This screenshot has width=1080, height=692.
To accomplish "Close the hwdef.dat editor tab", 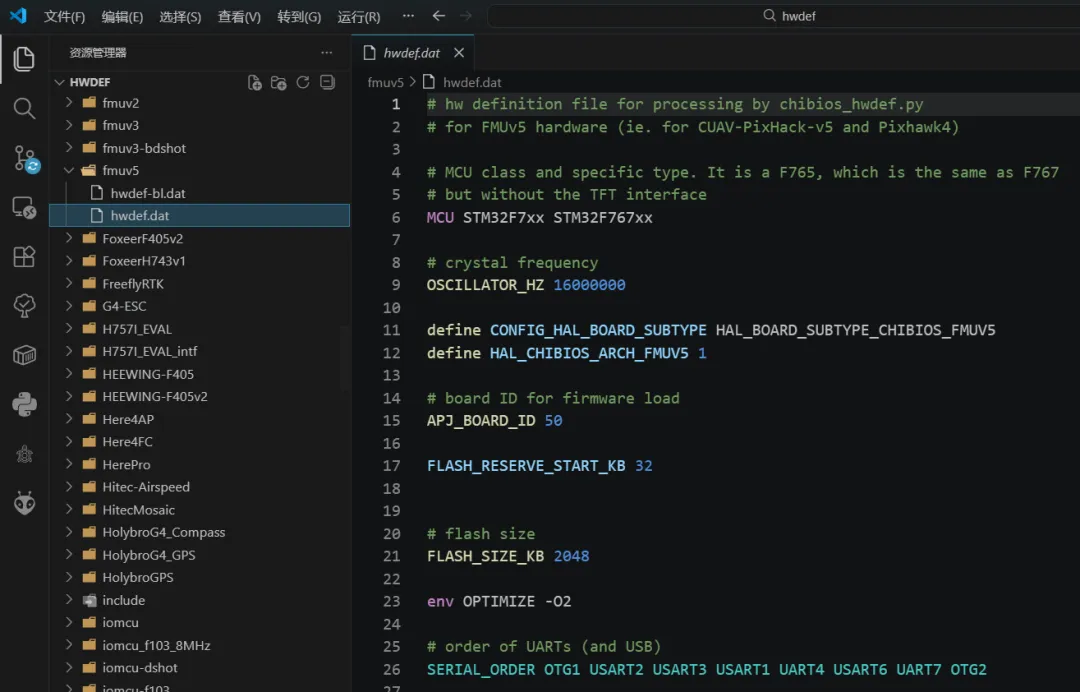I will (459, 53).
